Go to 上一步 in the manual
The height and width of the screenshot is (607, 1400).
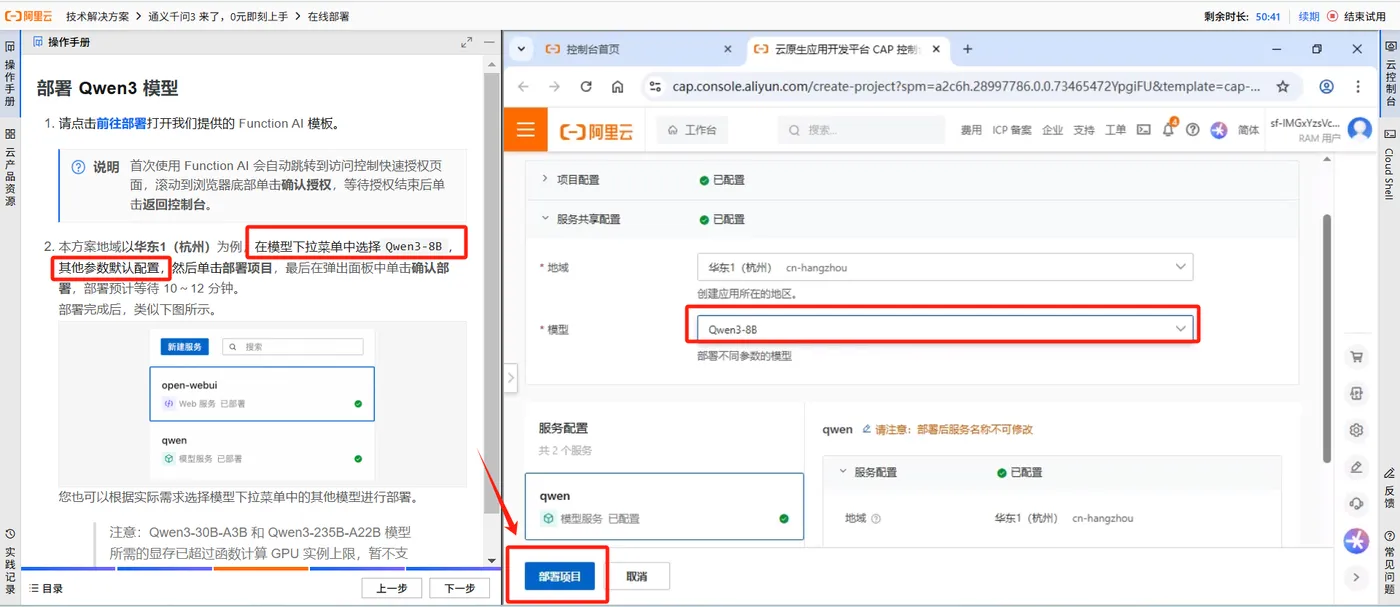391,588
